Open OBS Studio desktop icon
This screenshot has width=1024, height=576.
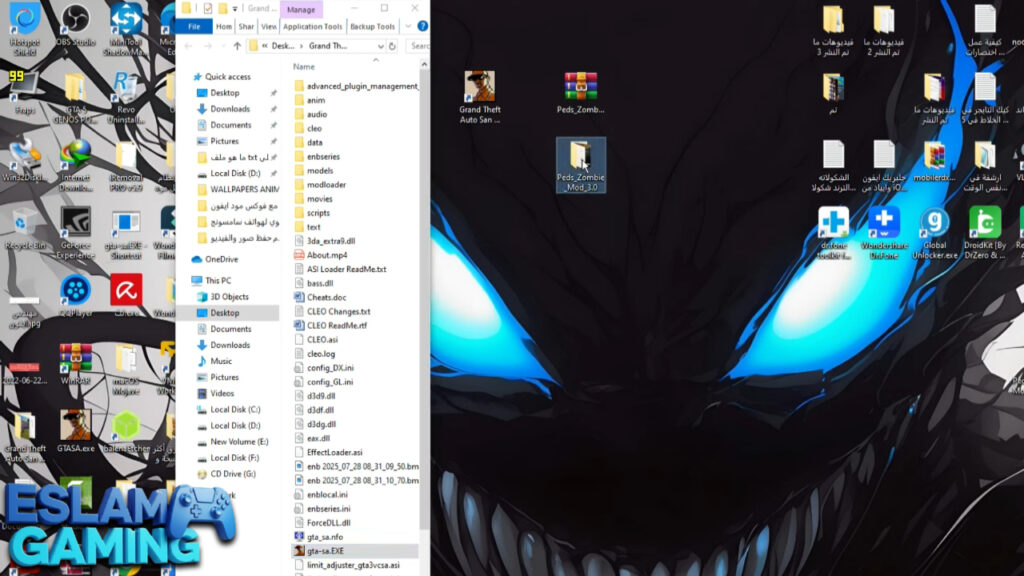[75, 20]
